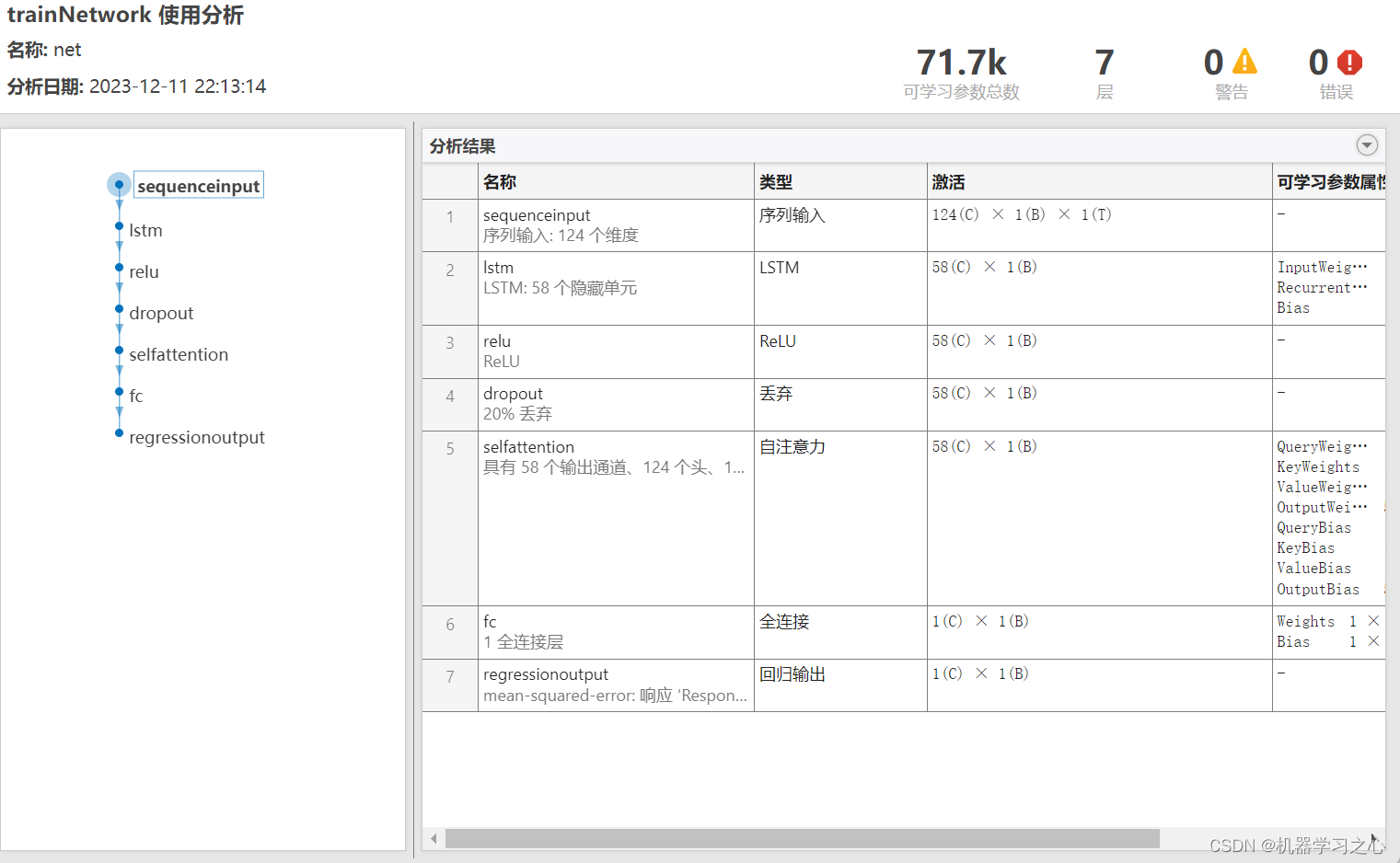Image resolution: width=1400 pixels, height=863 pixels.
Task: Click the lstm row activation cell 58(C) × 1(B)
Action: tap(1099, 288)
